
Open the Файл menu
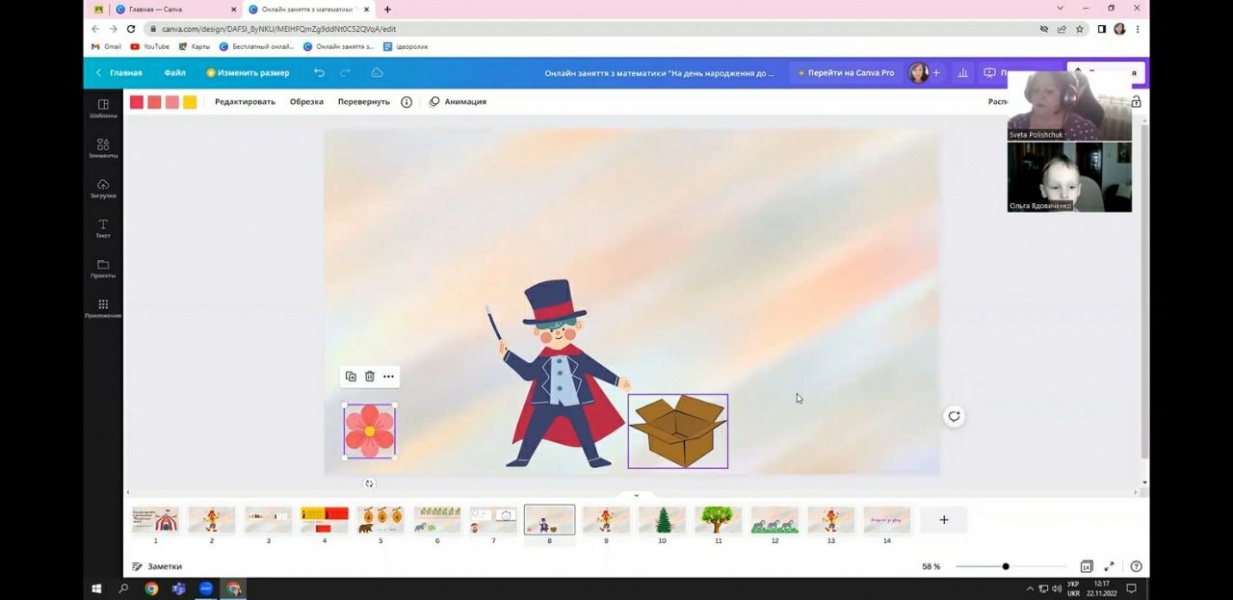point(175,73)
